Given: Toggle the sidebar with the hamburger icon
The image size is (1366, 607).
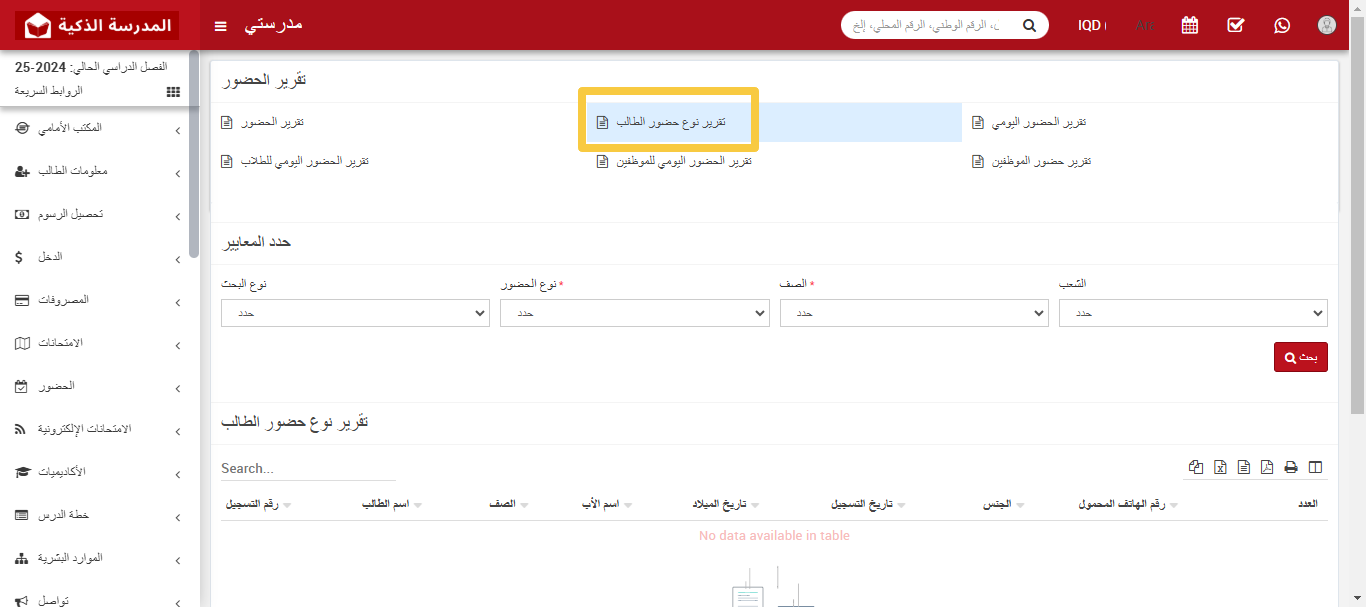Looking at the screenshot, I should point(220,27).
